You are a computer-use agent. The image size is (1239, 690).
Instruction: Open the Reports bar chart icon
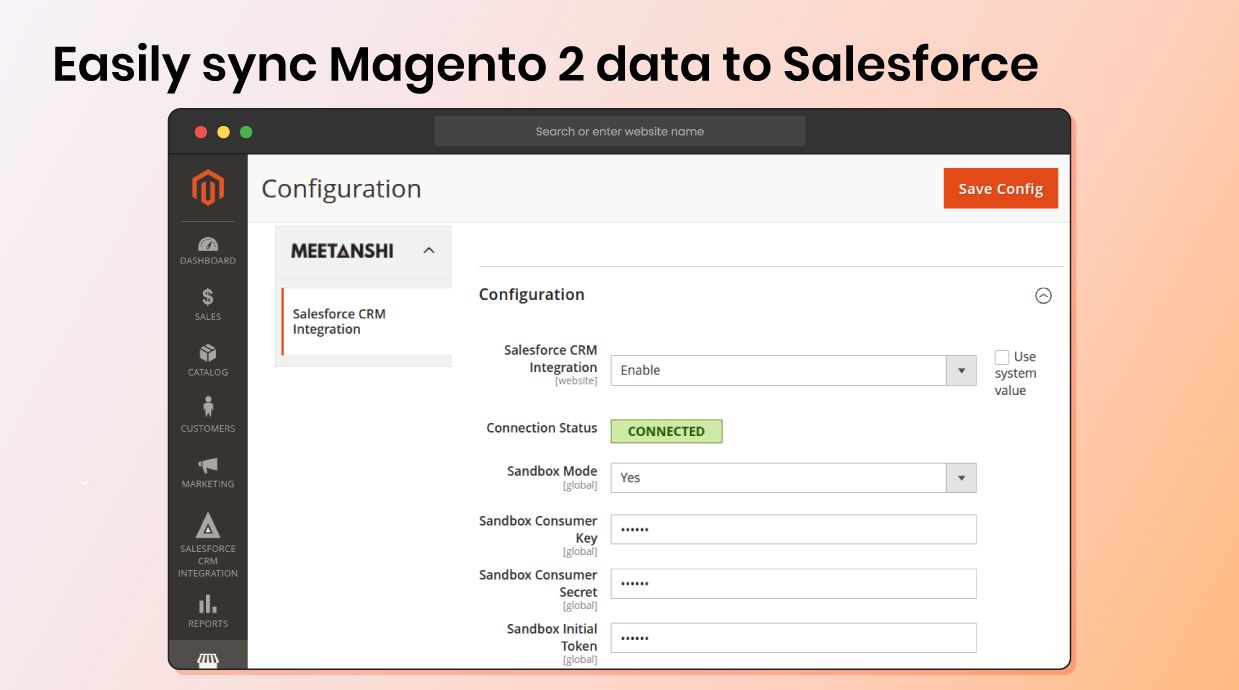208,604
